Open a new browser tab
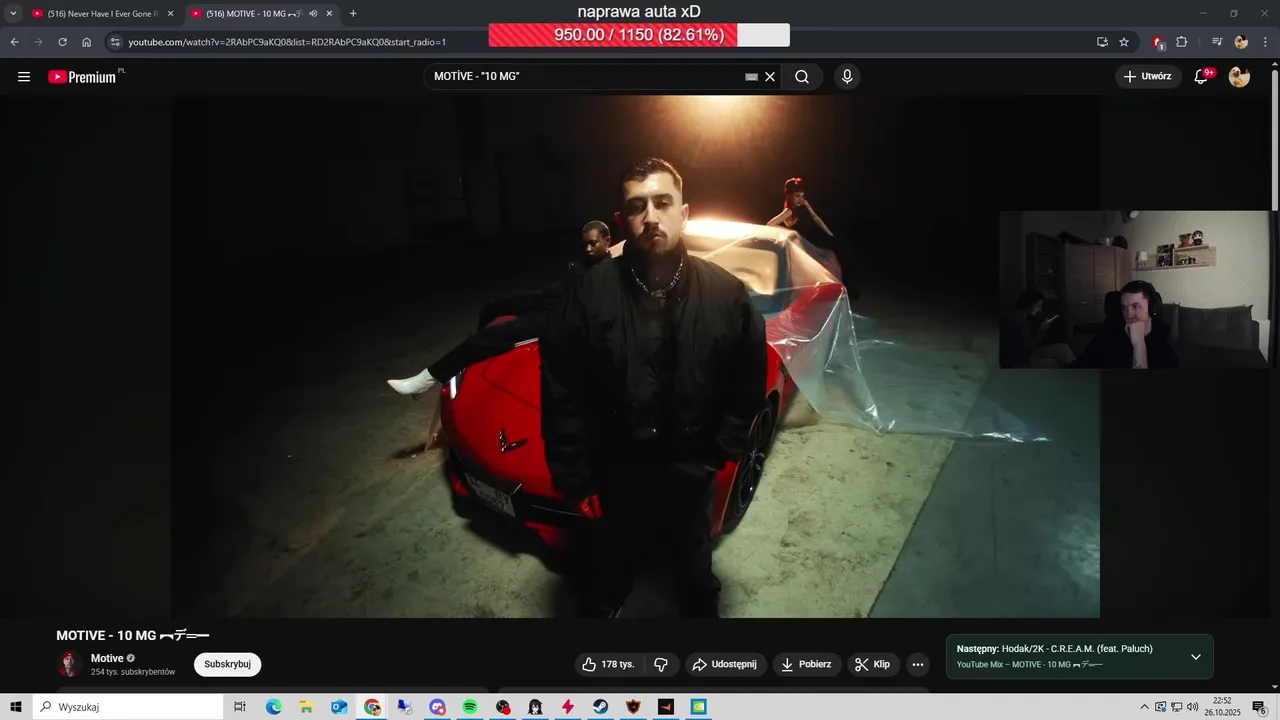 pyautogui.click(x=353, y=14)
